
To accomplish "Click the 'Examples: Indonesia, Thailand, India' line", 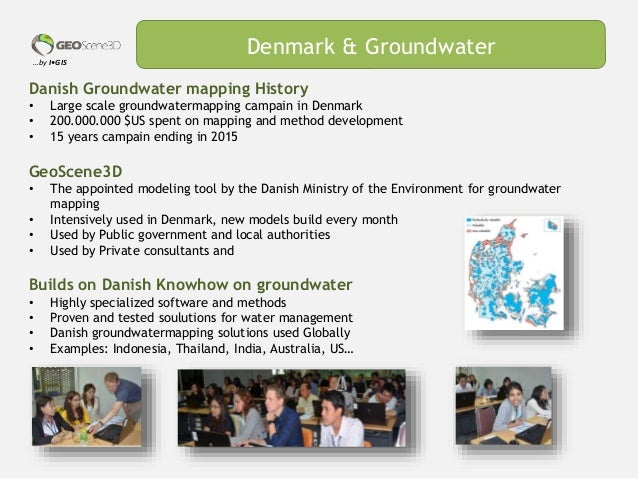I will click(x=202, y=348).
